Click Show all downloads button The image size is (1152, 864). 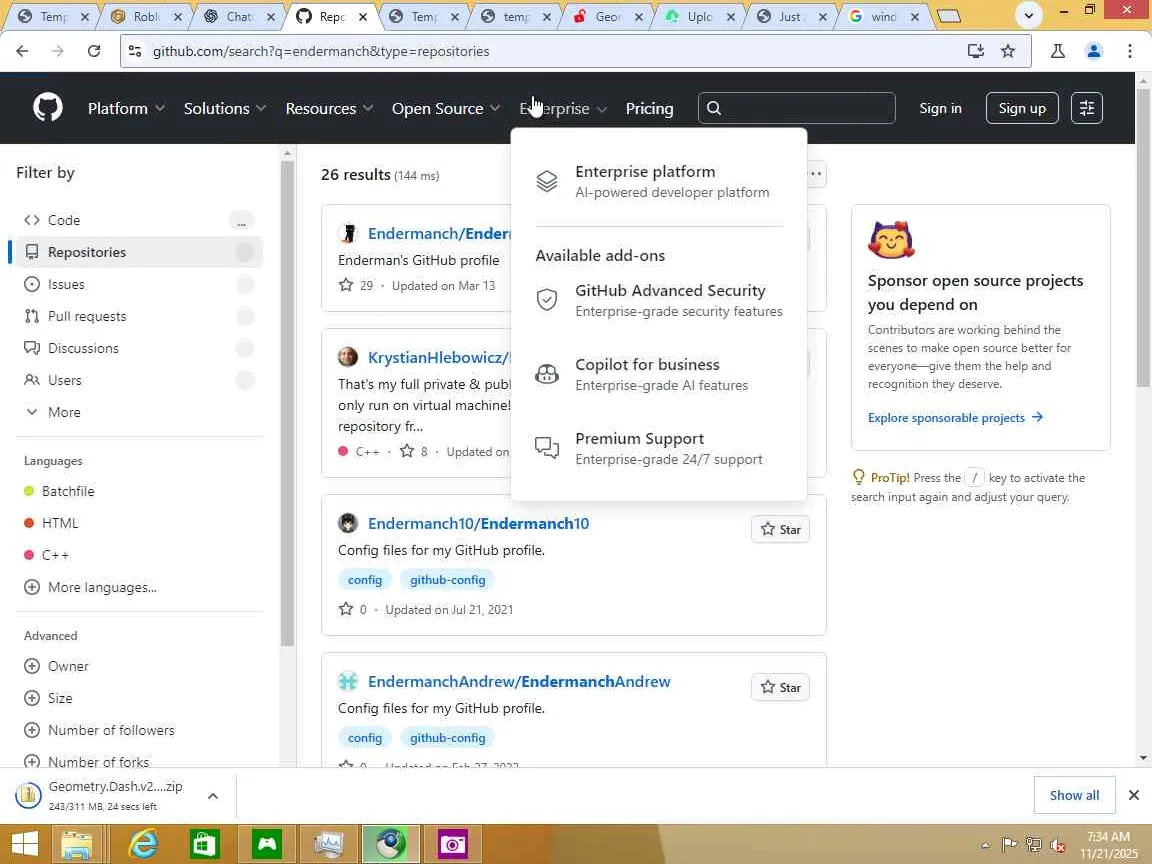(1074, 795)
